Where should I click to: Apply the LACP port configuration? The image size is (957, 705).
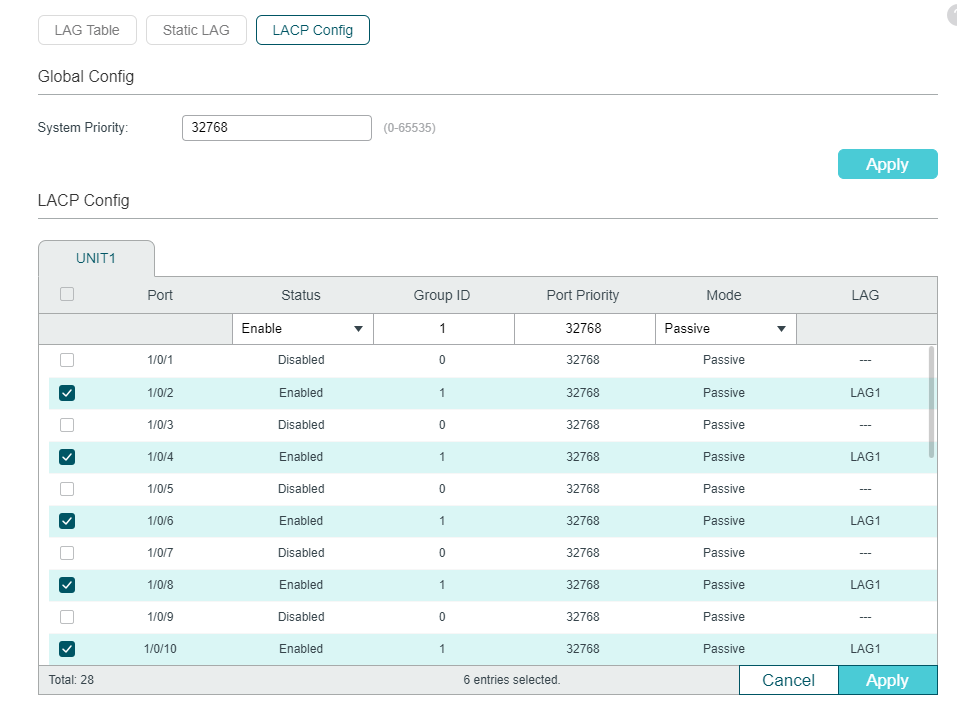[887, 680]
